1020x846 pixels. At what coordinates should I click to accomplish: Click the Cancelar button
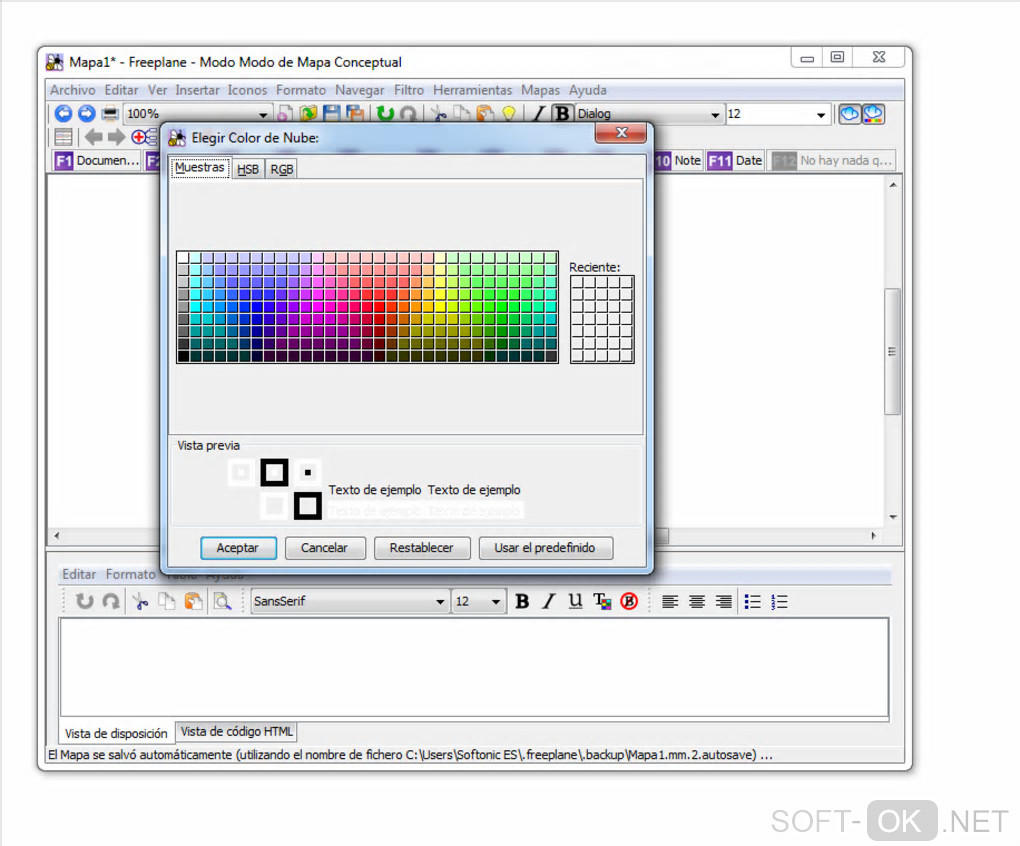tap(325, 548)
